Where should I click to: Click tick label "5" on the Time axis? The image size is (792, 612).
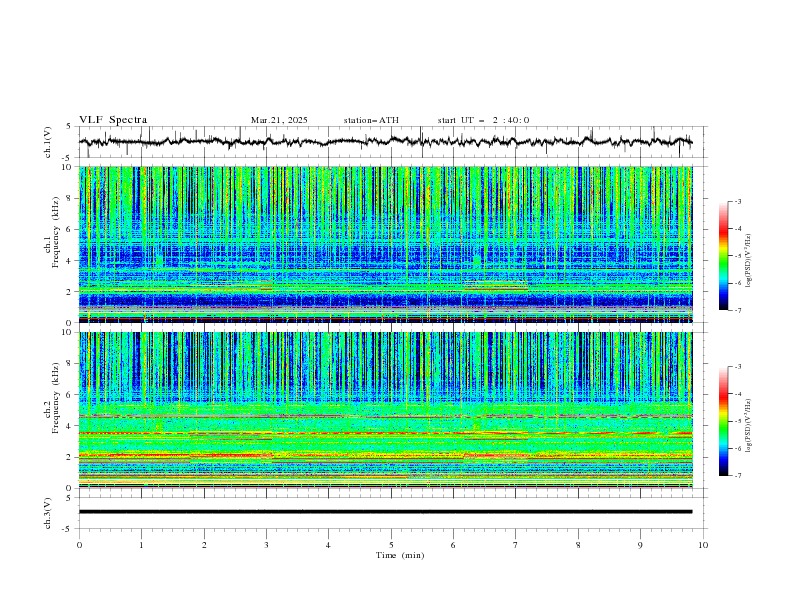[391, 545]
